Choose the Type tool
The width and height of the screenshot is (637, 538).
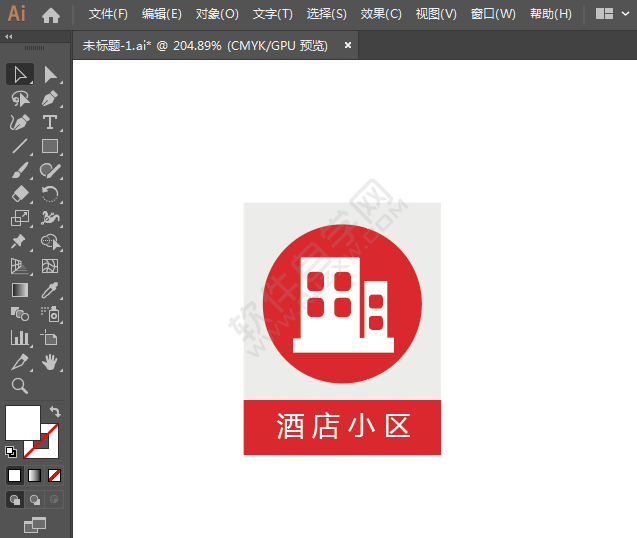[50, 122]
